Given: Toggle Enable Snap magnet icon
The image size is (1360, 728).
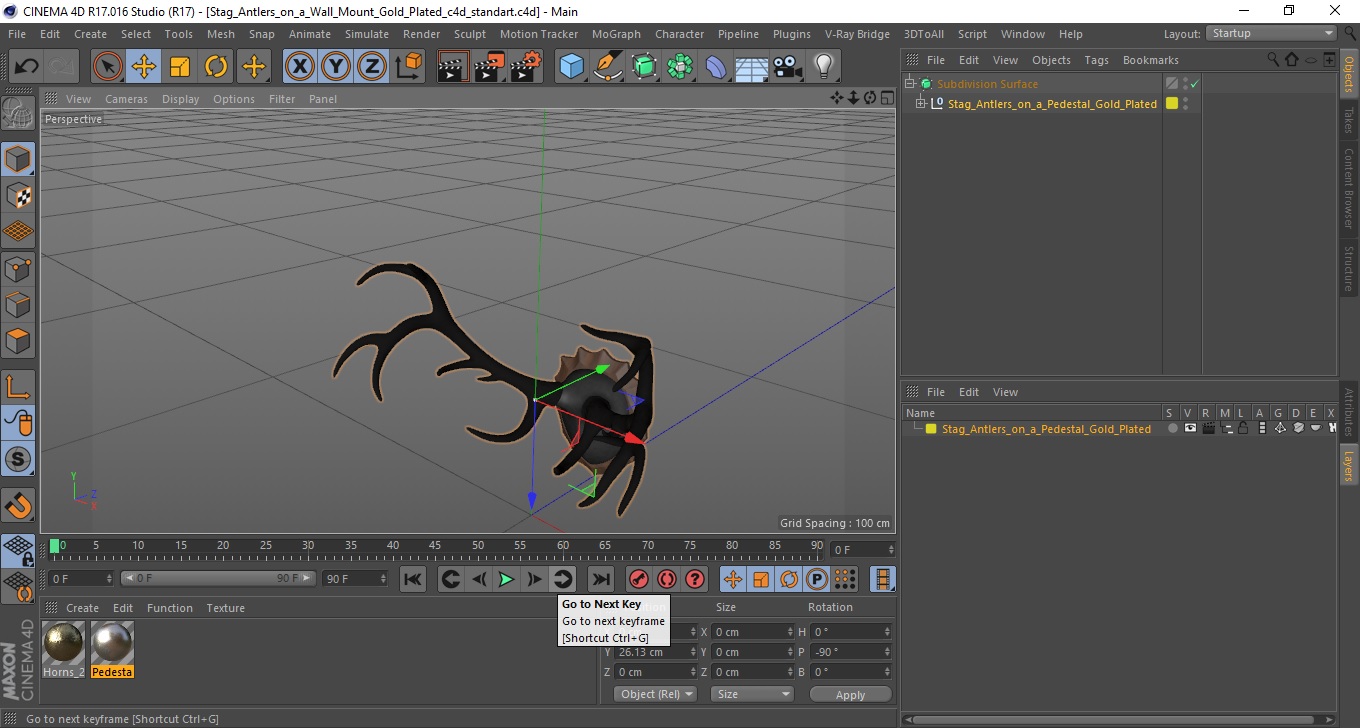Looking at the screenshot, I should click(18, 505).
